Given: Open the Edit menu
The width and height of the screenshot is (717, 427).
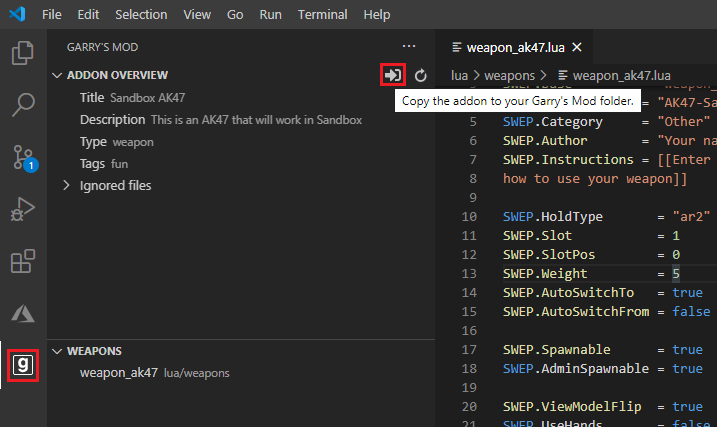Looking at the screenshot, I should tap(88, 15).
